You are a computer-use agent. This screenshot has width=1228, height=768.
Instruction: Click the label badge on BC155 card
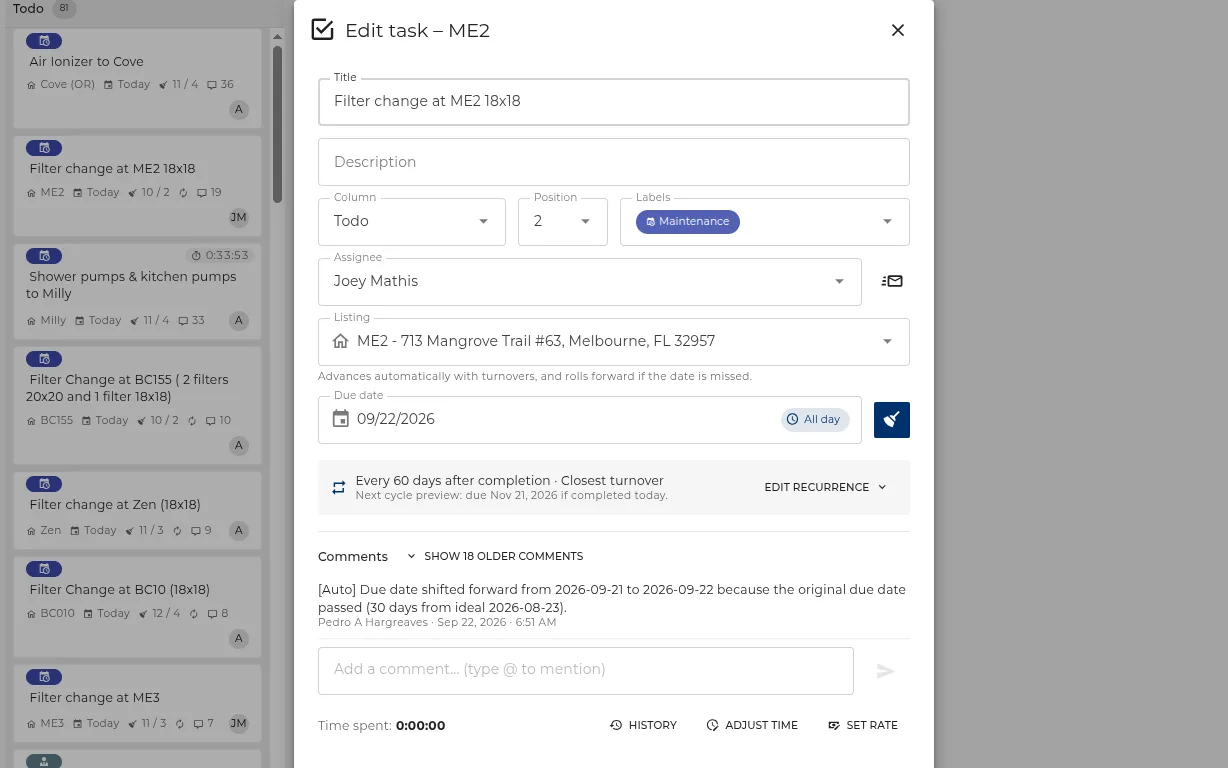[44, 359]
